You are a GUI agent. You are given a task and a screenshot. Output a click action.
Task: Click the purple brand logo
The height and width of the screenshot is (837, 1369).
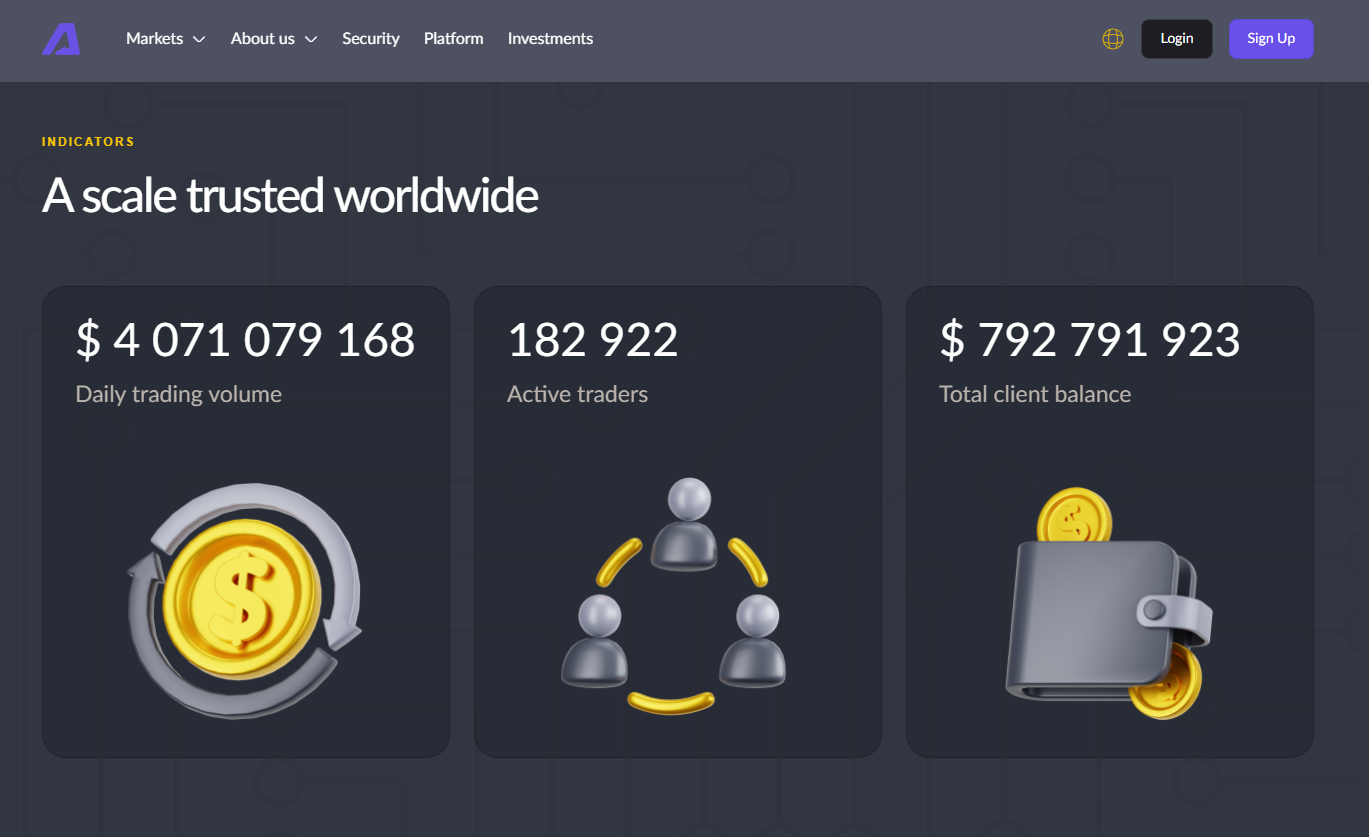click(x=61, y=39)
